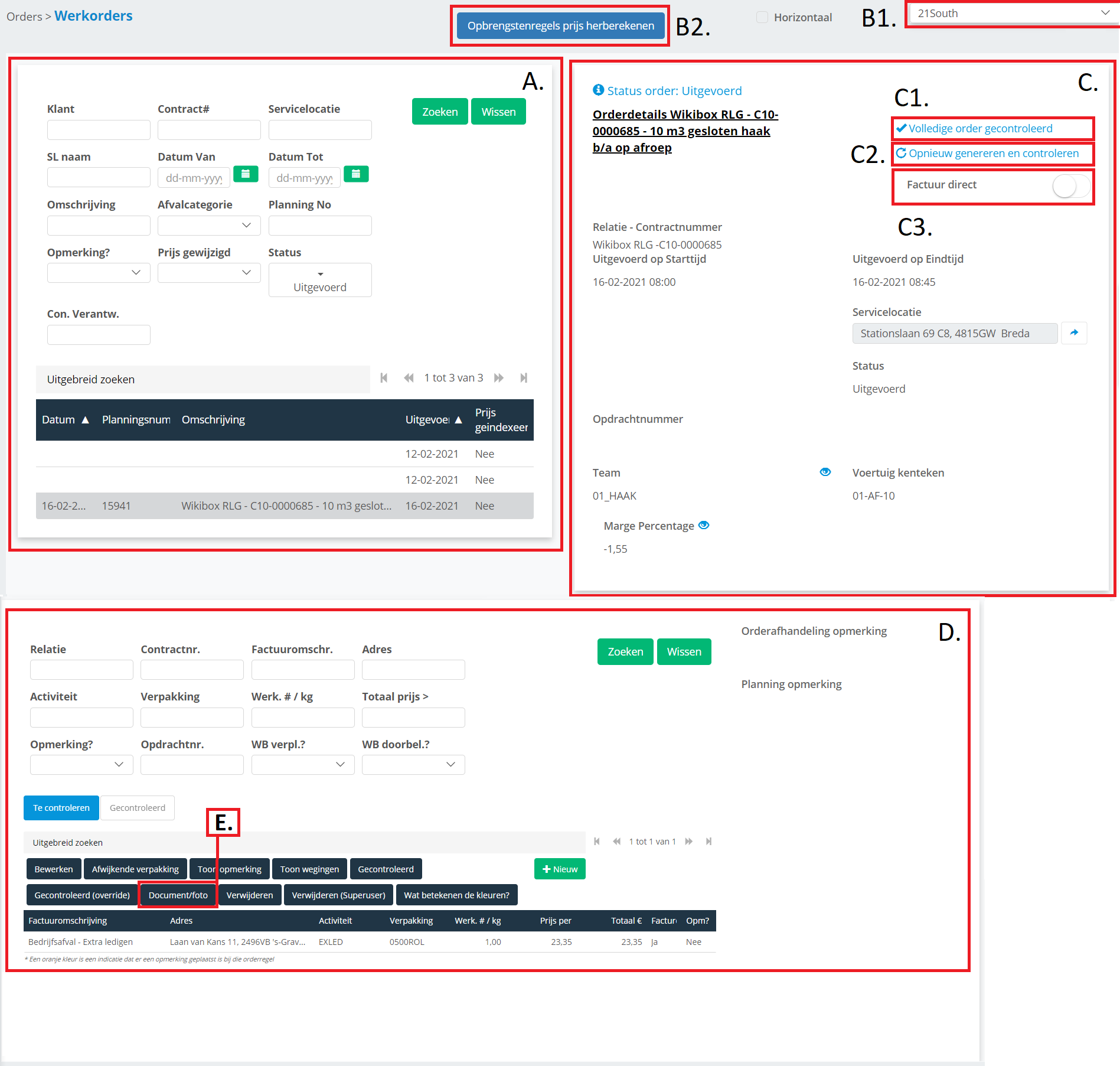Go to previous page of orders list

409,378
